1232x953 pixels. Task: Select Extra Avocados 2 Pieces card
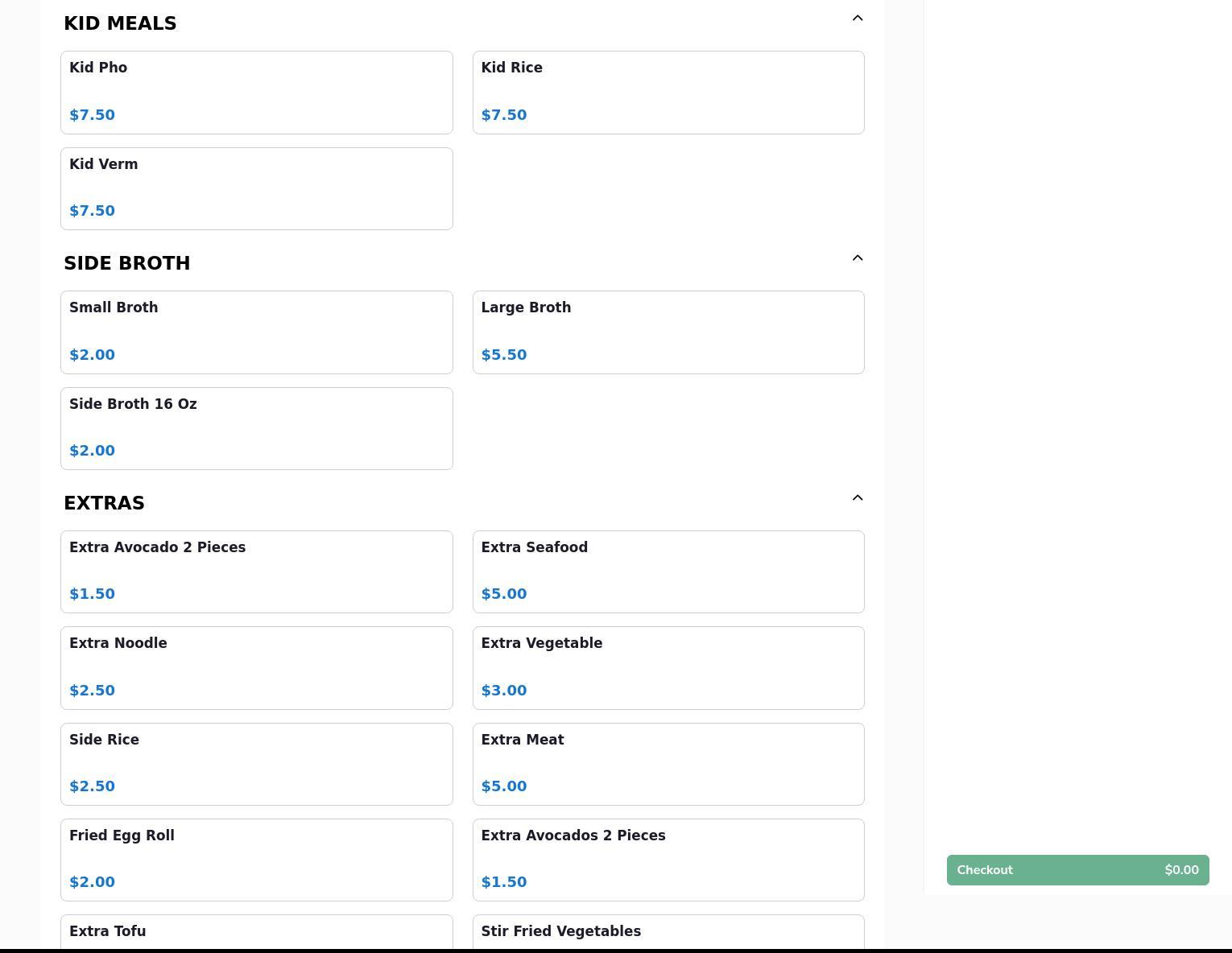(668, 860)
